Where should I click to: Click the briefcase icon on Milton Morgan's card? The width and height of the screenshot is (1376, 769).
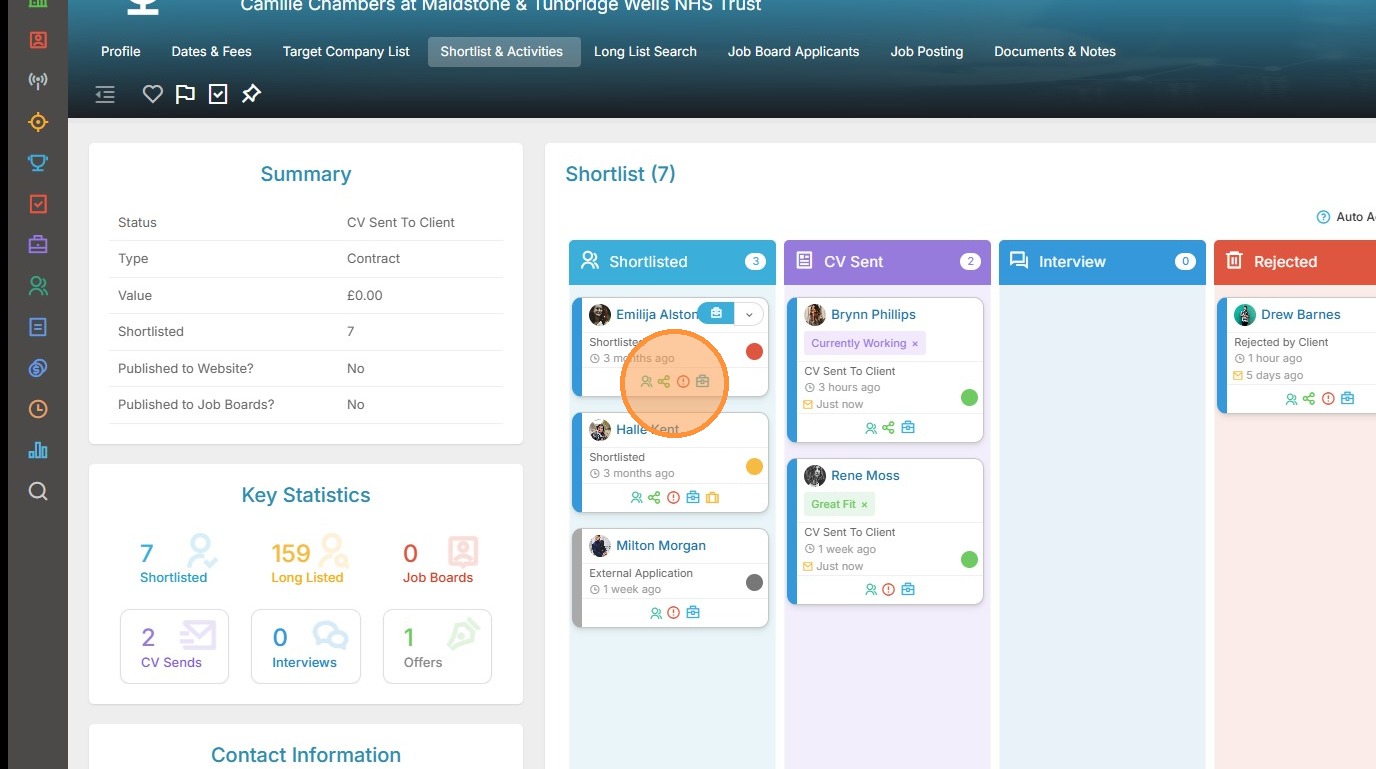693,613
